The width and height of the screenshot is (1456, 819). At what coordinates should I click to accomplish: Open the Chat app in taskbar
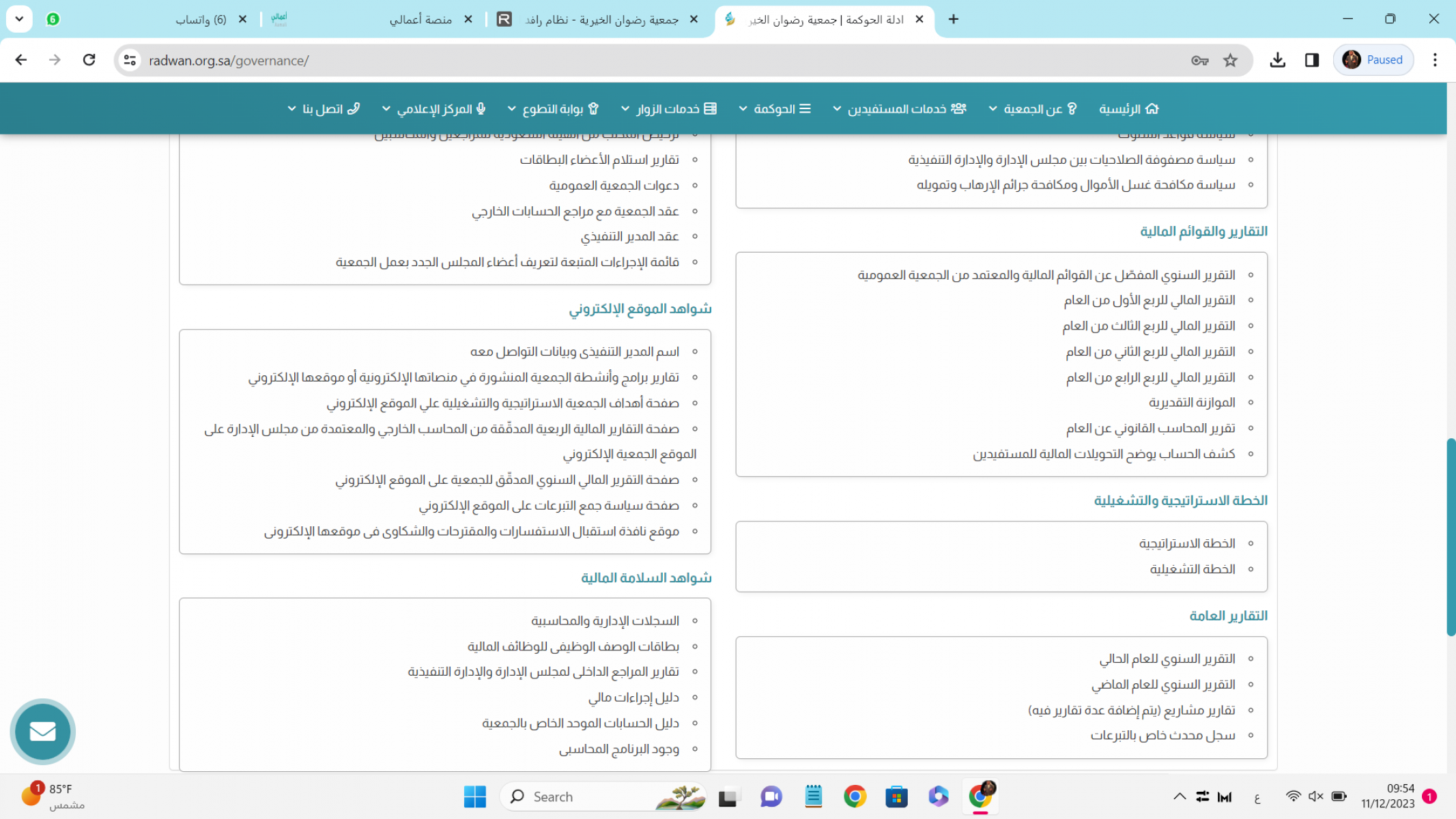[771, 796]
